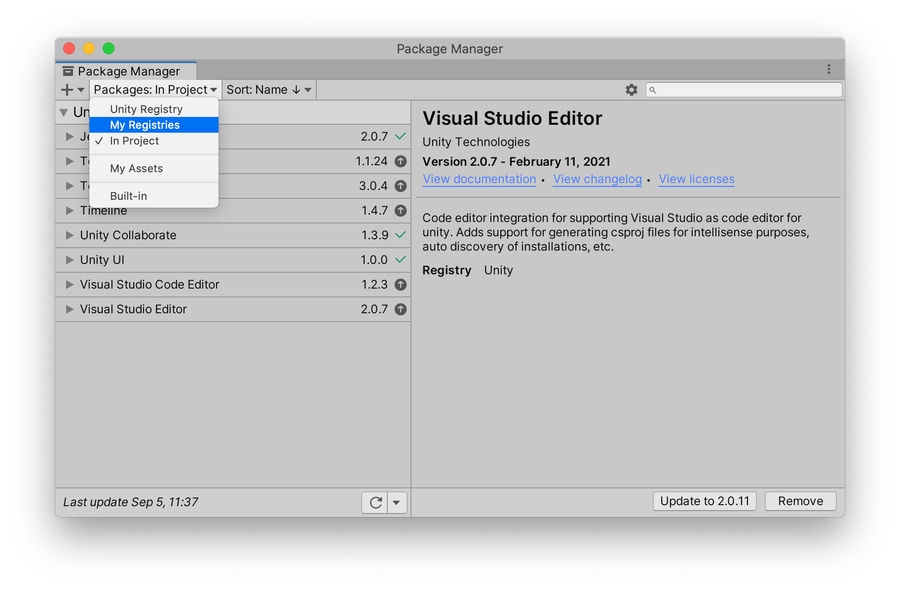
Task: Open the View changelog link
Action: (x=597, y=180)
